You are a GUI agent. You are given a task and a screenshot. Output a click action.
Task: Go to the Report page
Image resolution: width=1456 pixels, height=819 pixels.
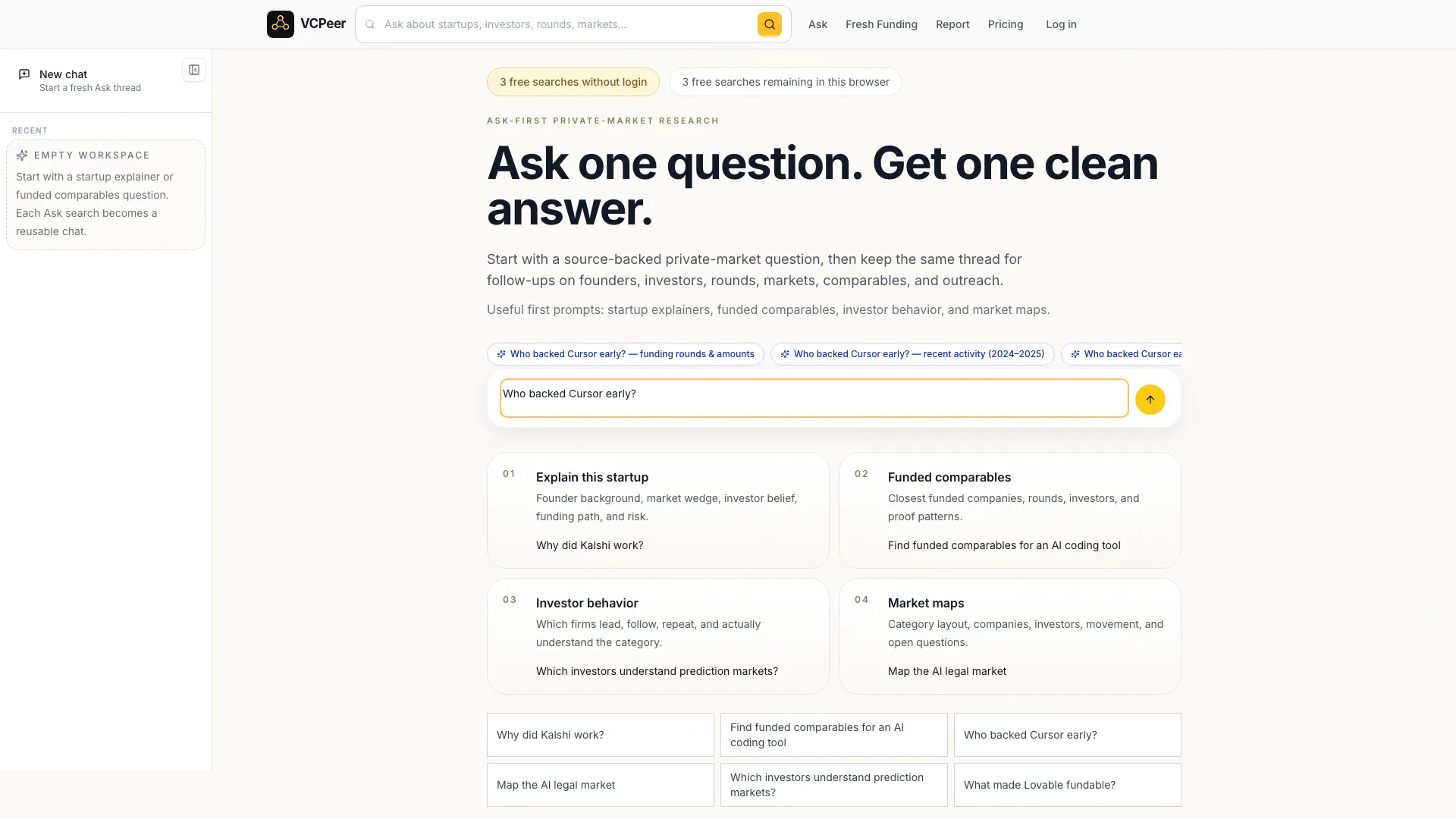point(952,24)
